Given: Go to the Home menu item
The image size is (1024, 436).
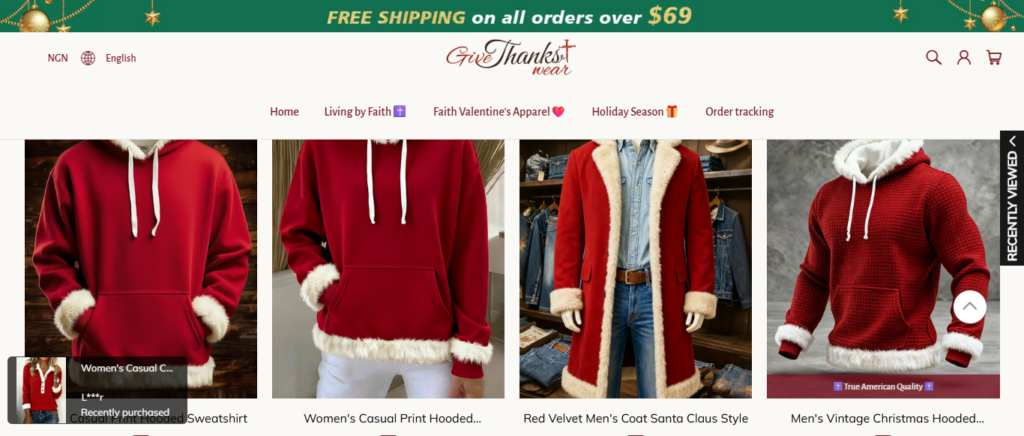Looking at the screenshot, I should click(284, 112).
